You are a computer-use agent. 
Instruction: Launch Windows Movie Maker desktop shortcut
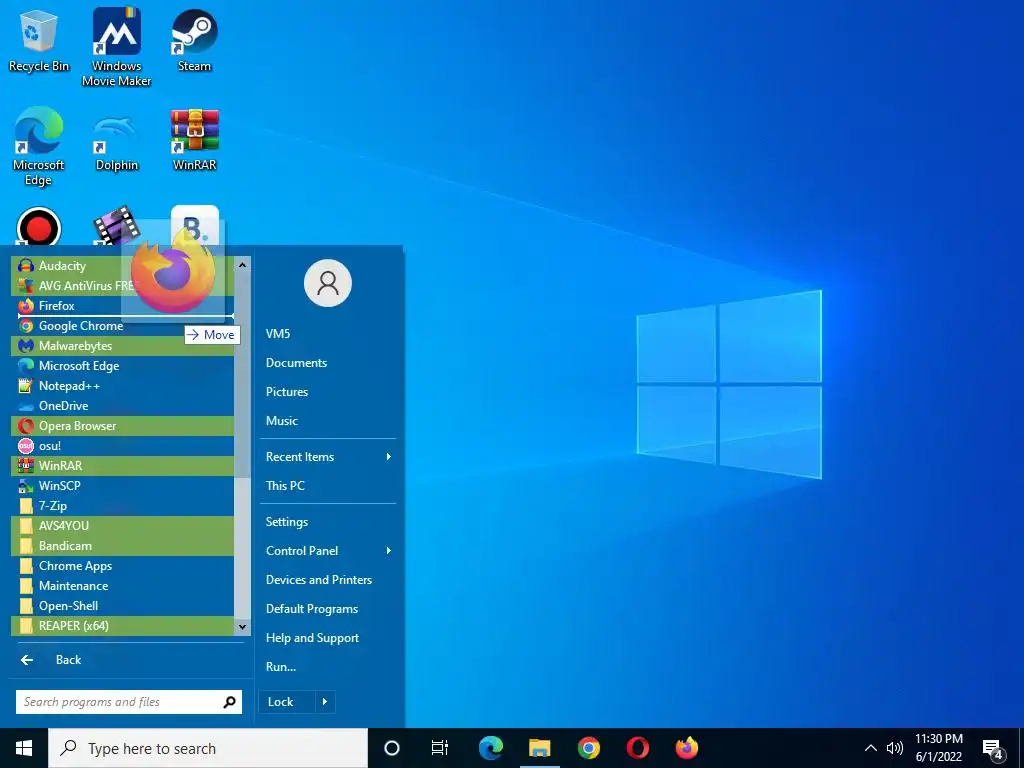[x=116, y=47]
